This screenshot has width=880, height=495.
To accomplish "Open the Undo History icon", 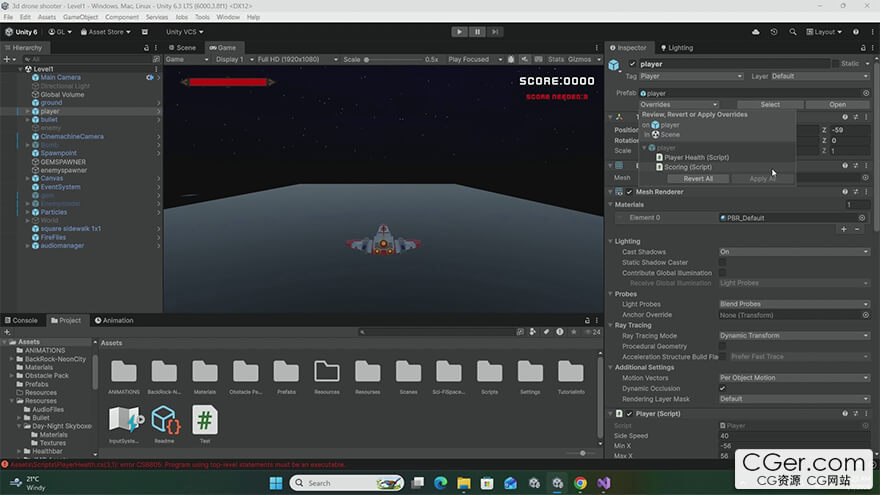I will (774, 32).
